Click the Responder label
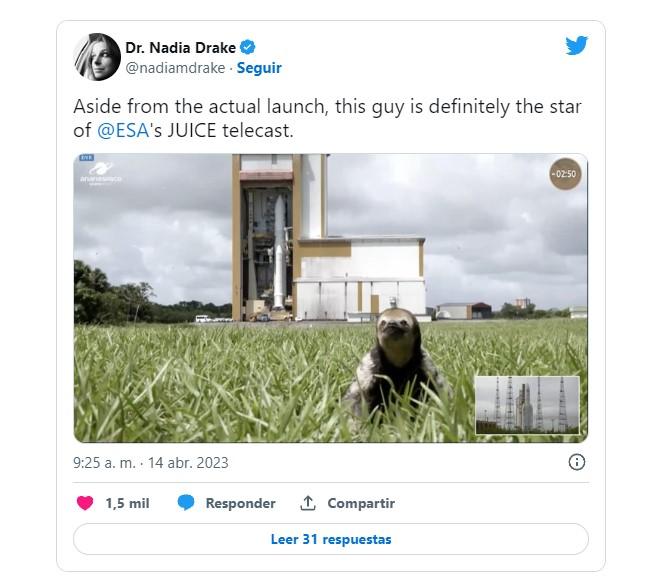Viewport: 662px width, 583px height. [x=240, y=503]
